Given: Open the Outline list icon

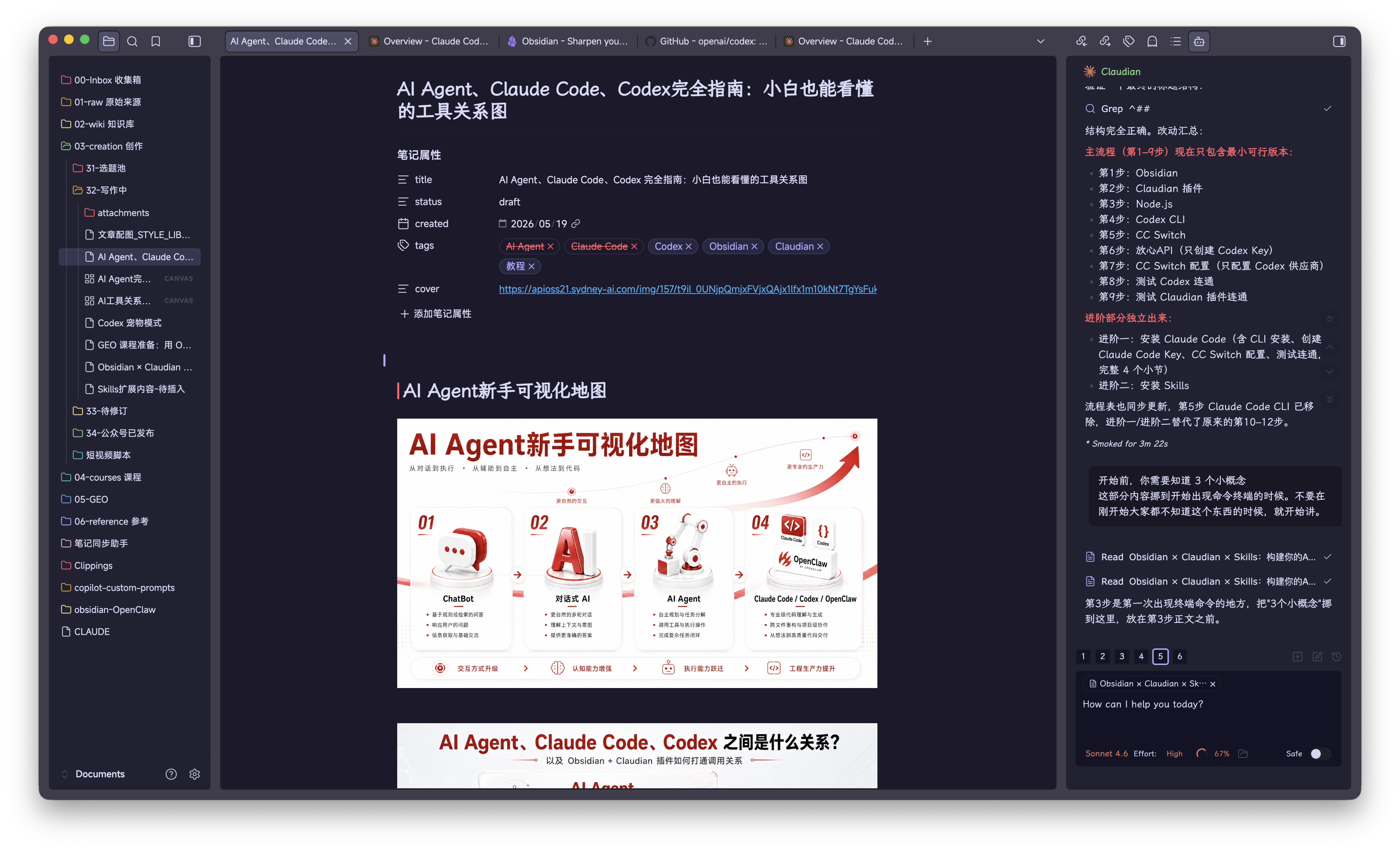Looking at the screenshot, I should point(1176,41).
